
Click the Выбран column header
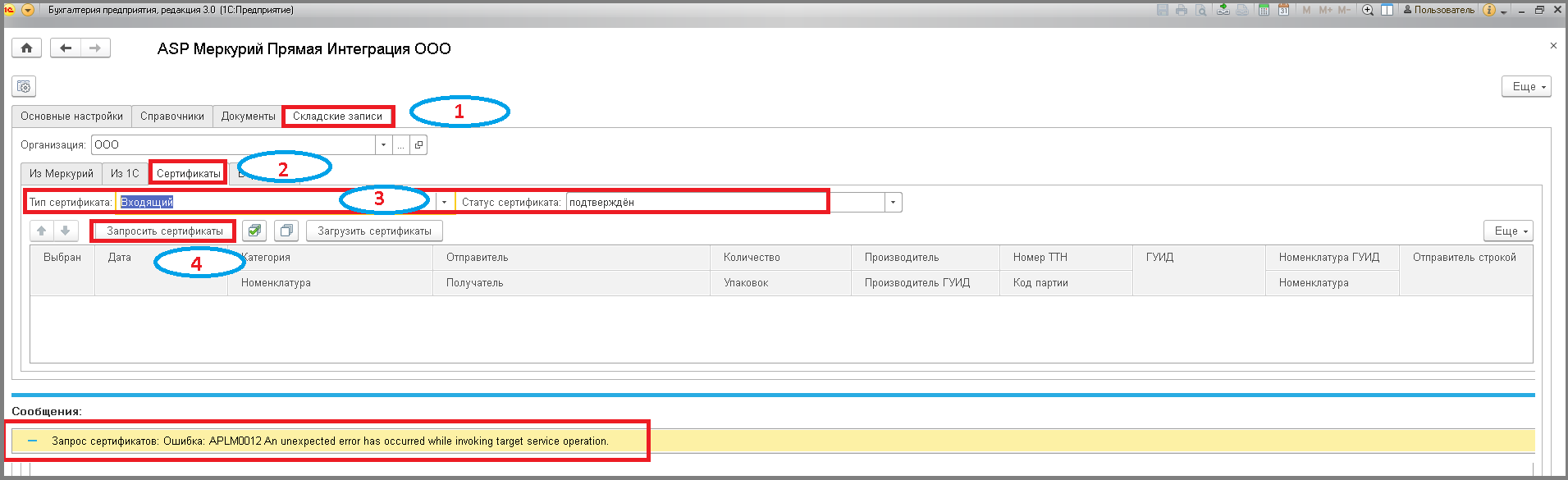62,257
